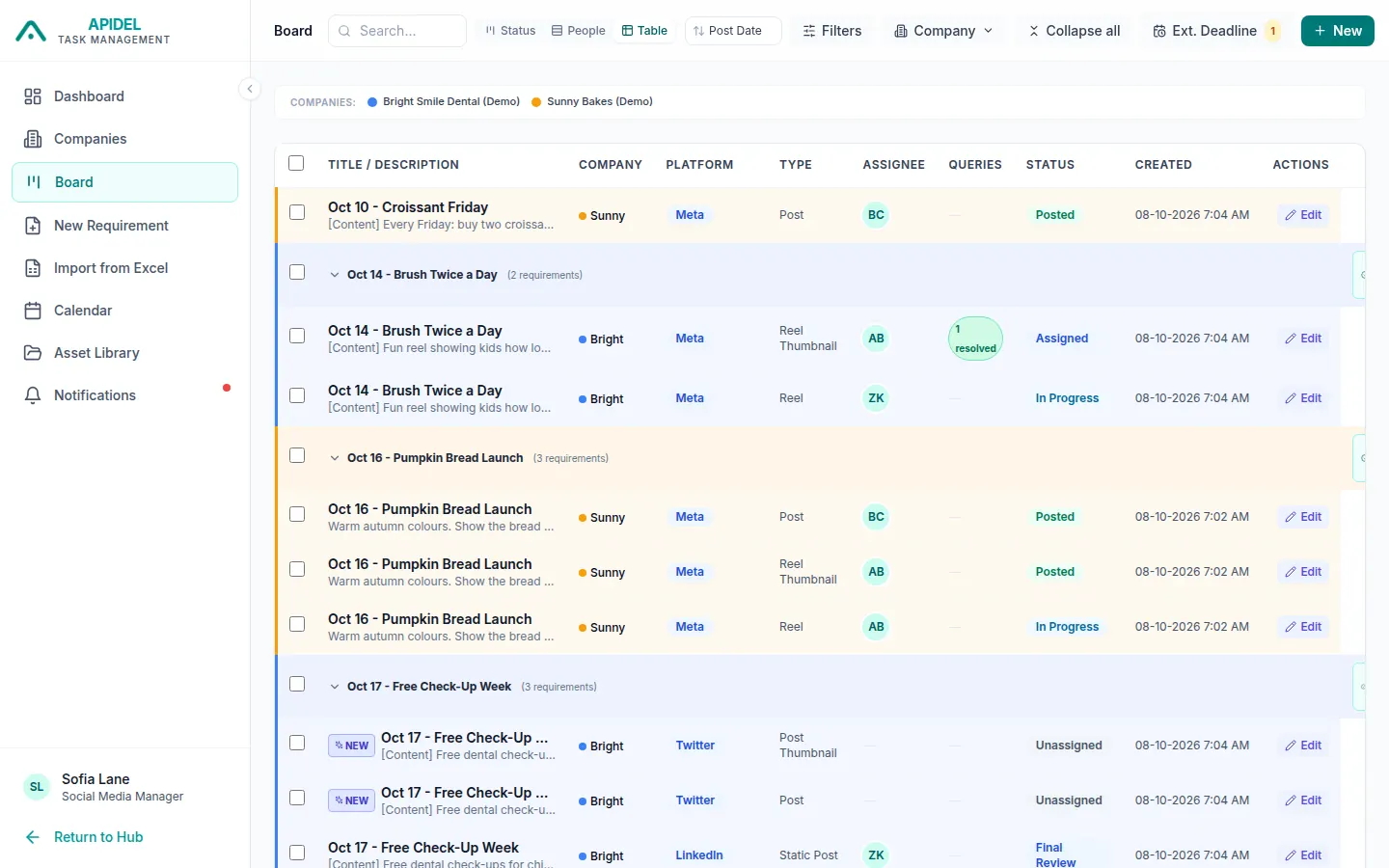Focus the Search input field
The width and height of the screenshot is (1389, 868).
397,31
